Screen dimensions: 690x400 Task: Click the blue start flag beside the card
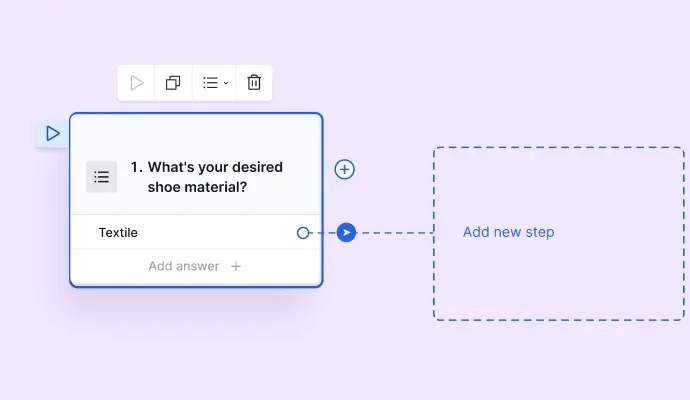click(52, 133)
